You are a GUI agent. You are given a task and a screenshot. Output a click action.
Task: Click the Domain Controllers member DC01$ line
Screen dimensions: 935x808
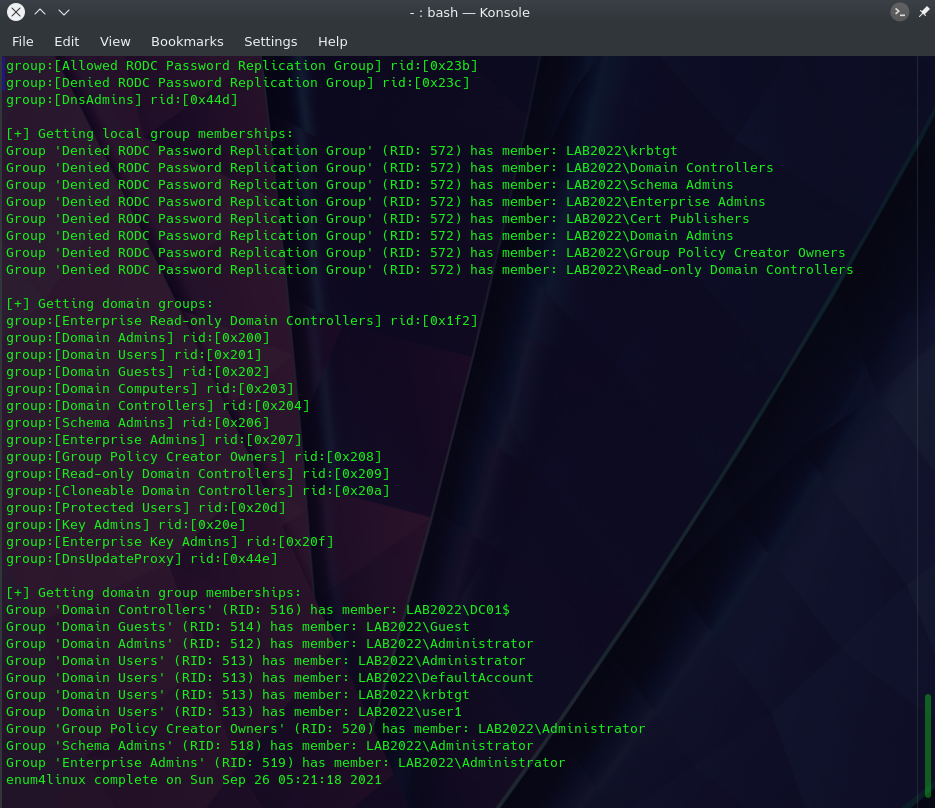coord(258,609)
